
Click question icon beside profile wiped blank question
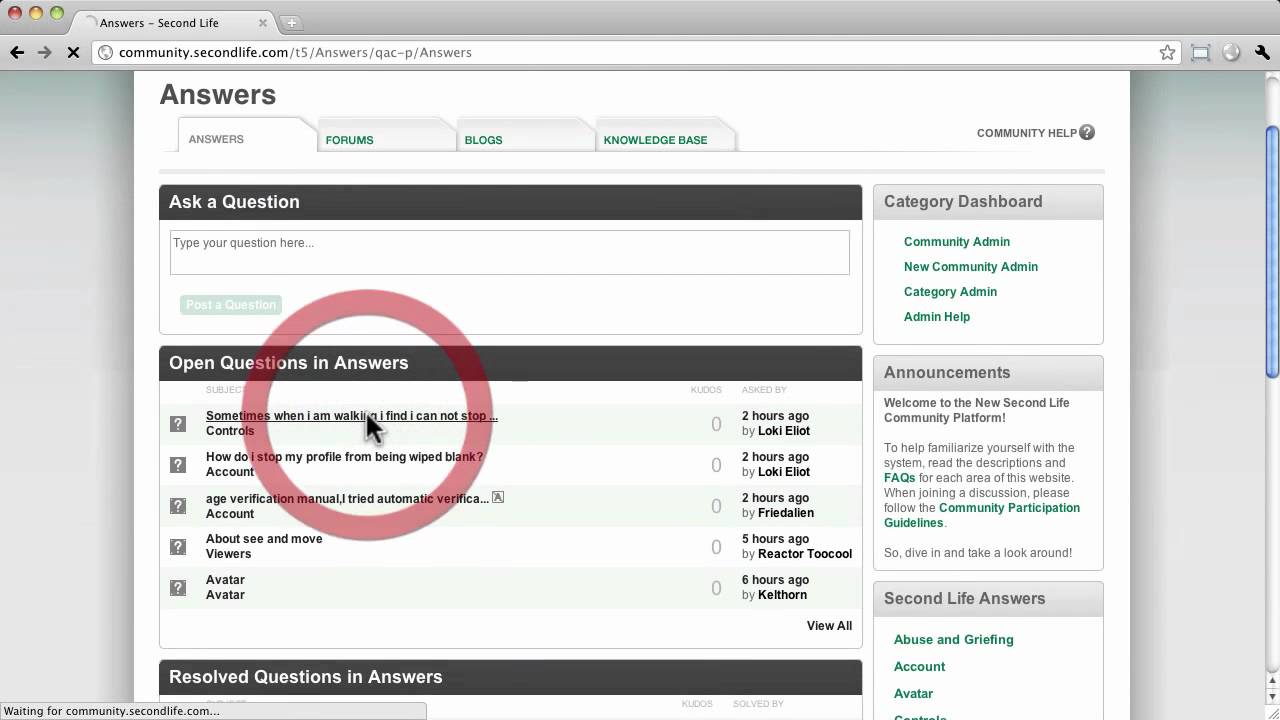[178, 464]
